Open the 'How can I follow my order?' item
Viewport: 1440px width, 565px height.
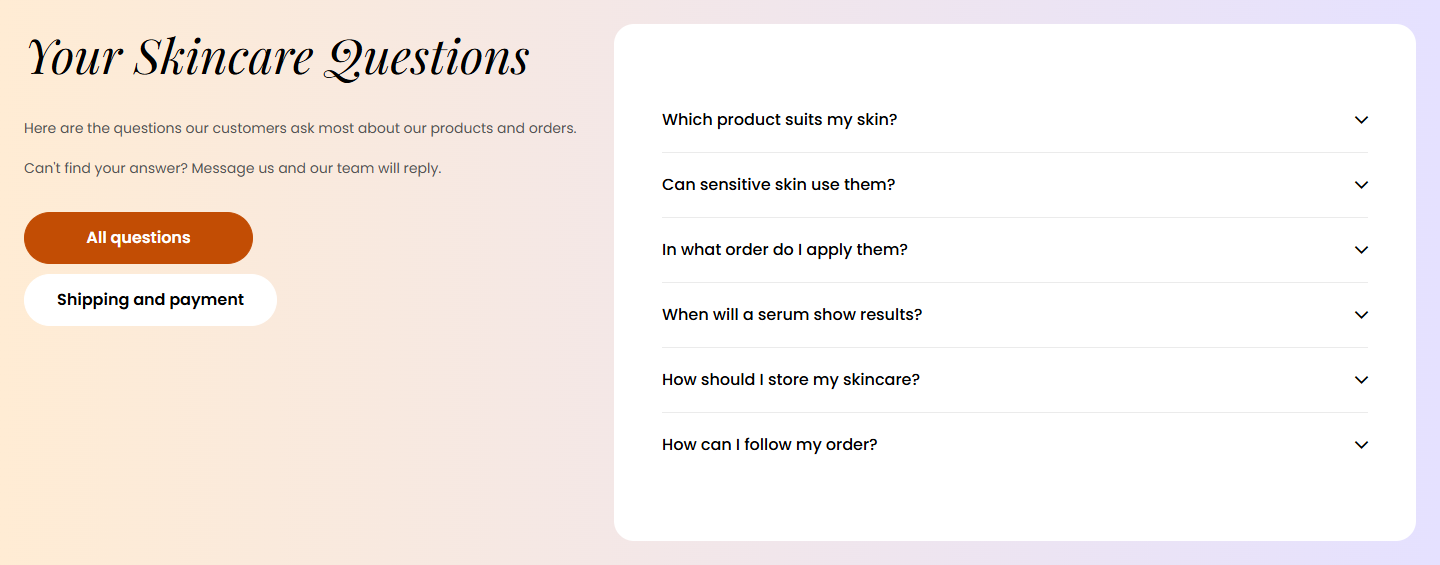1015,445
